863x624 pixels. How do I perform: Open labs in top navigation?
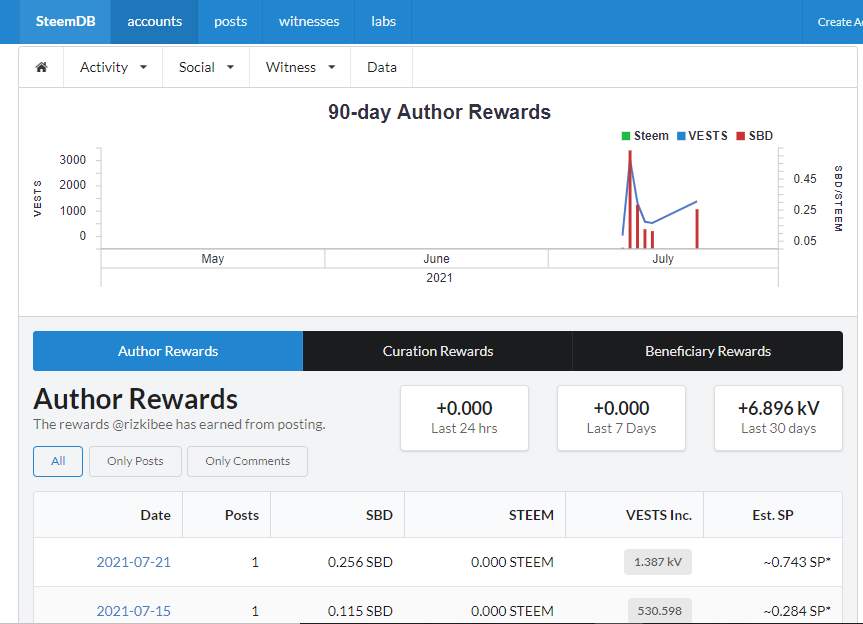pyautogui.click(x=384, y=21)
